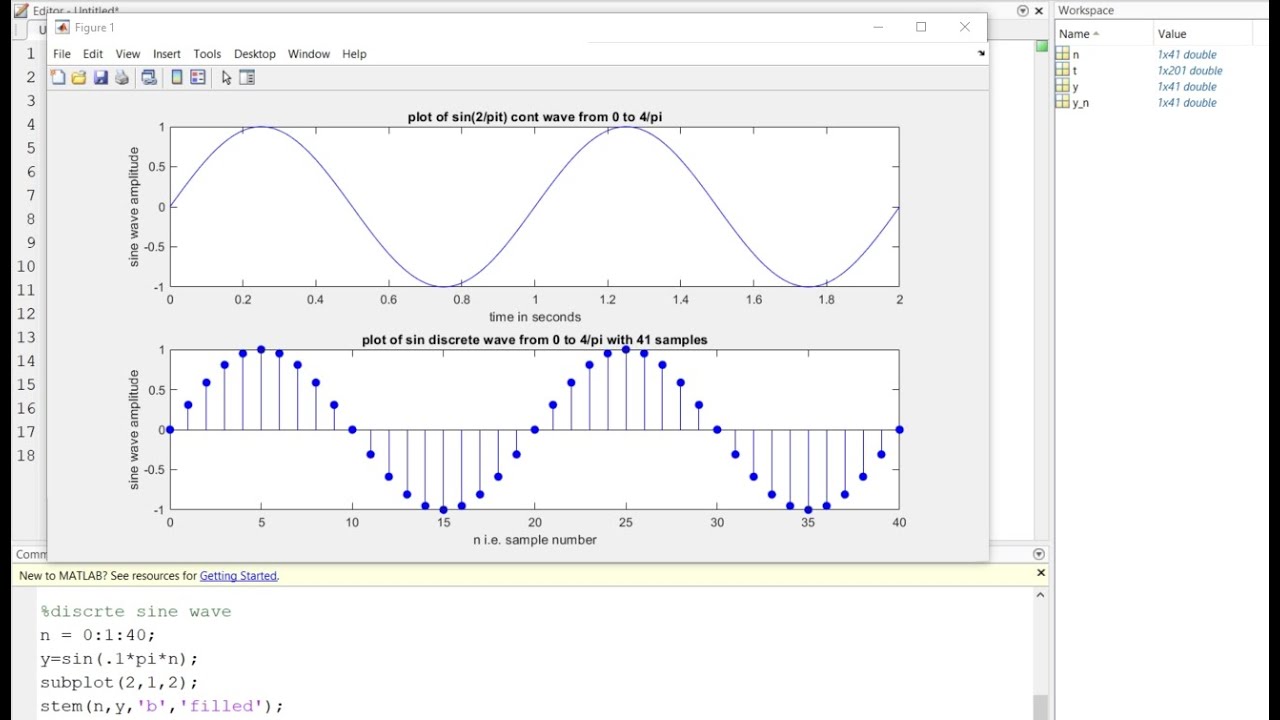Viewport: 1280px width, 720px height.
Task: Click the 'n i.e. sample number' axis label
Action: [x=535, y=540]
